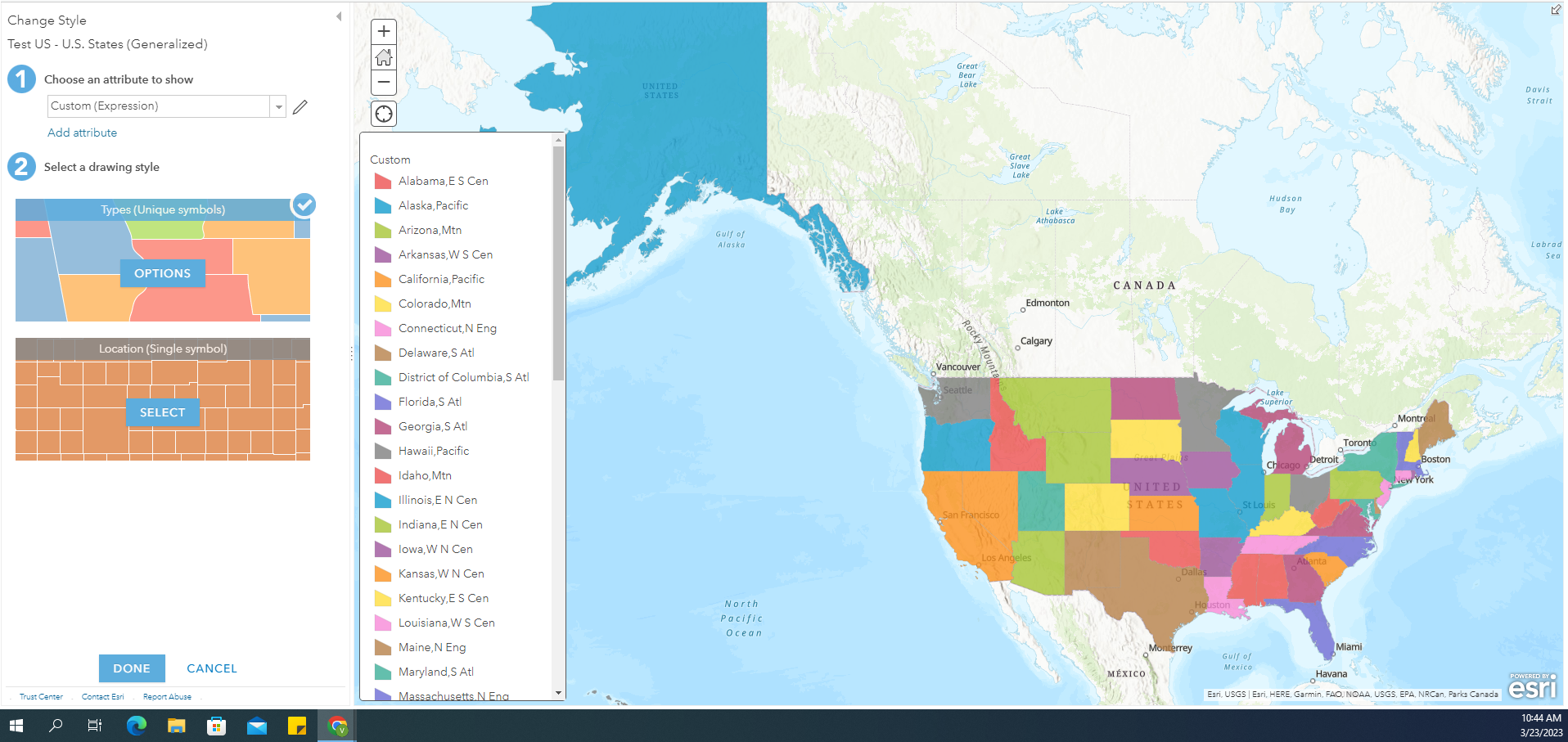Open the map pop-out icon in top-right corner
1568x742 pixels.
tap(1556, 10)
